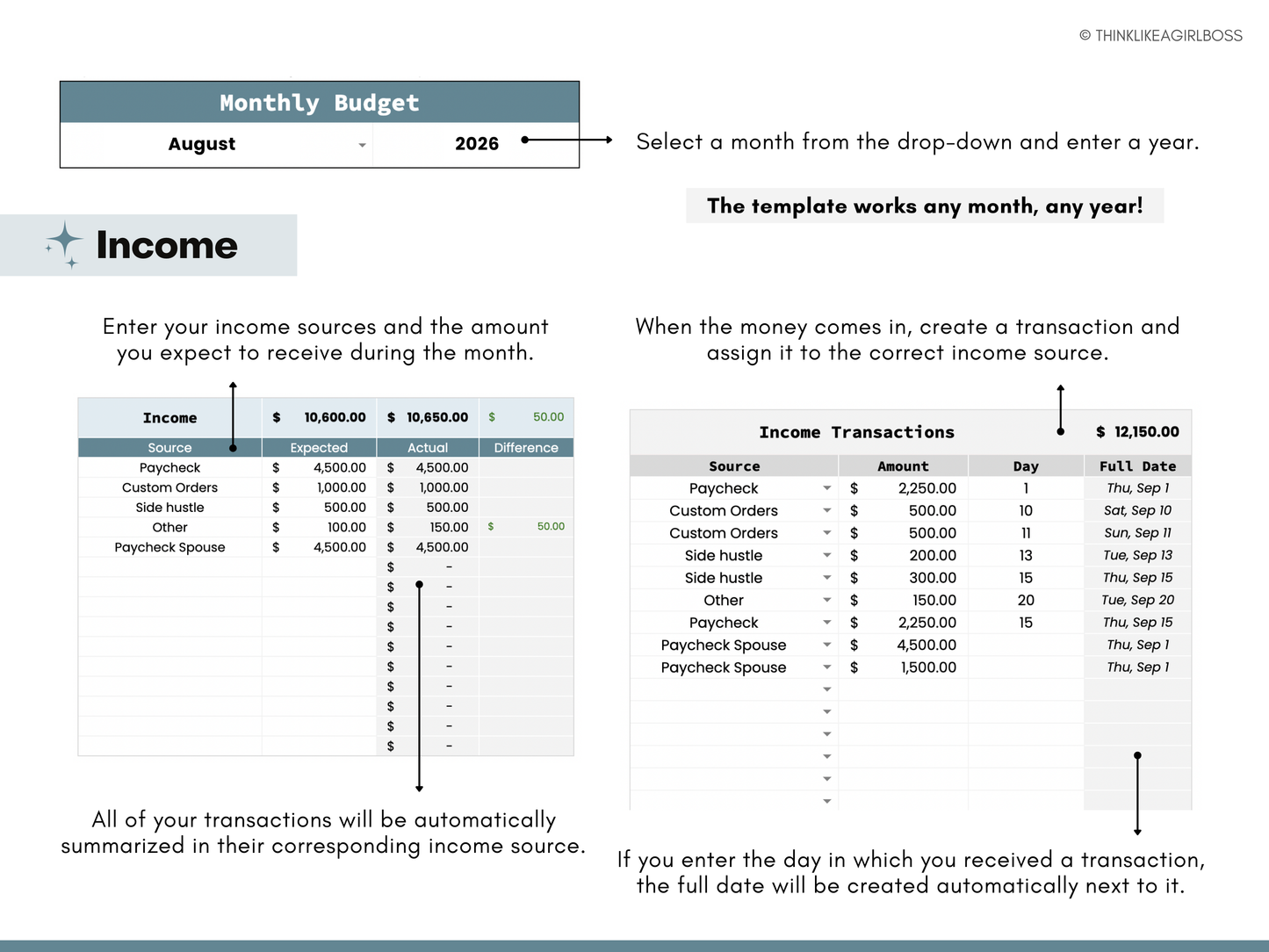Select the Difference column header
Screen dimensions: 1269x952
click(526, 448)
